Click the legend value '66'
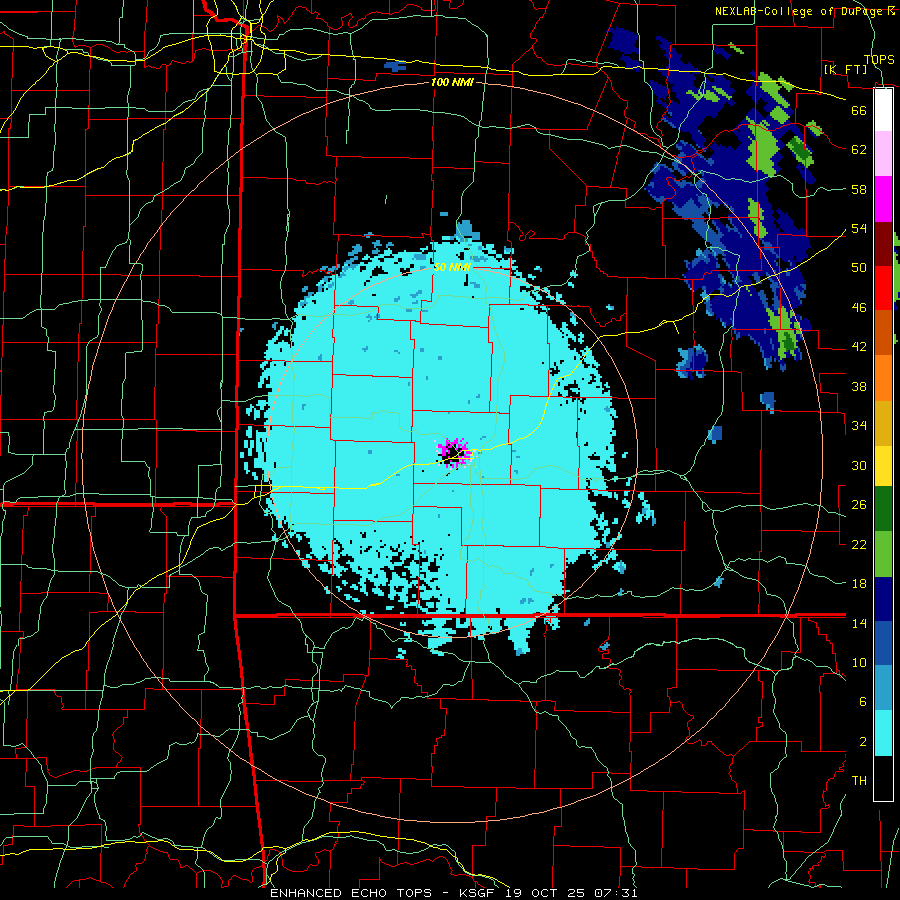900x900 pixels. (859, 110)
